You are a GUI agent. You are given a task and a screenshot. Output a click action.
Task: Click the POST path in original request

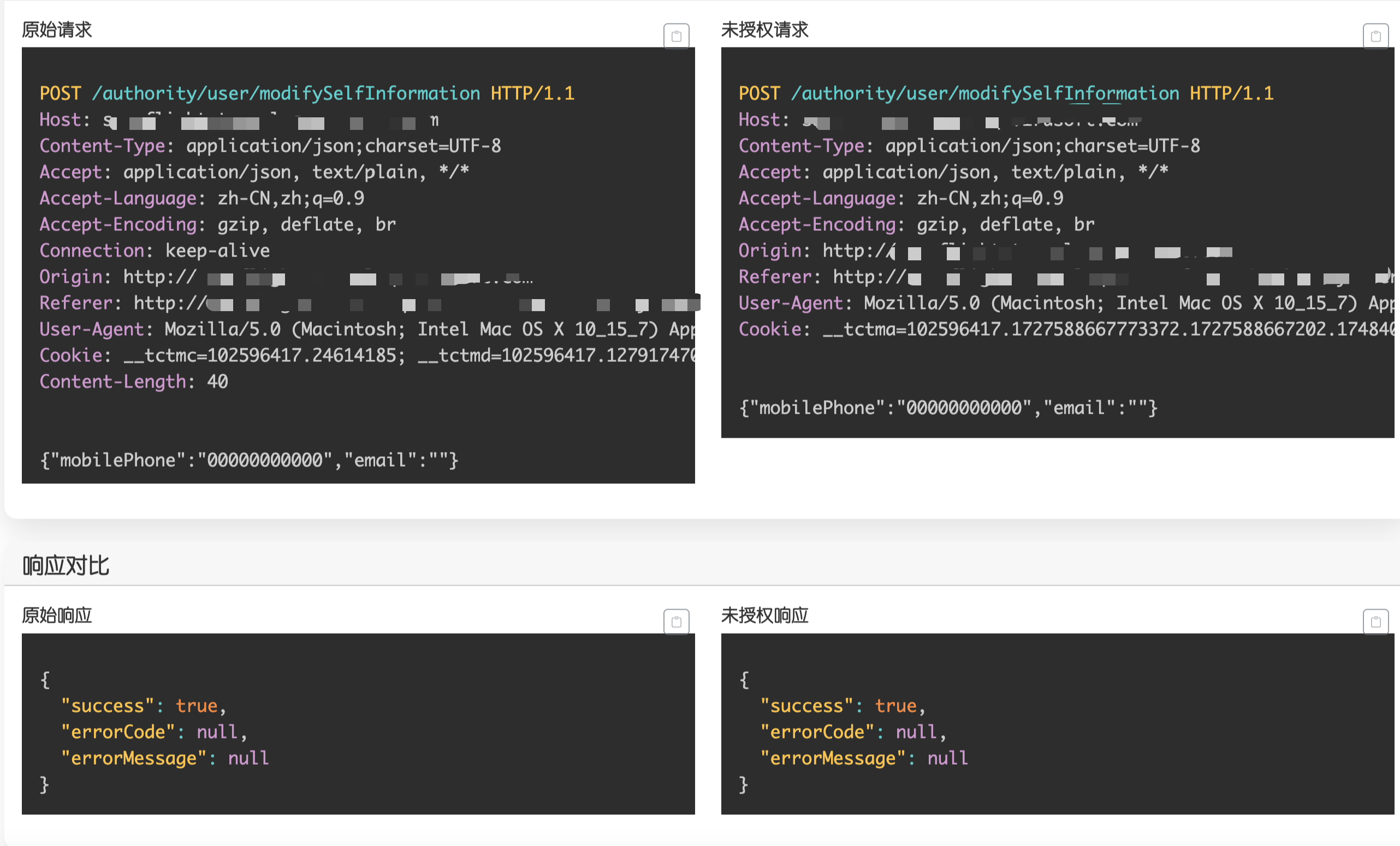pyautogui.click(x=286, y=94)
